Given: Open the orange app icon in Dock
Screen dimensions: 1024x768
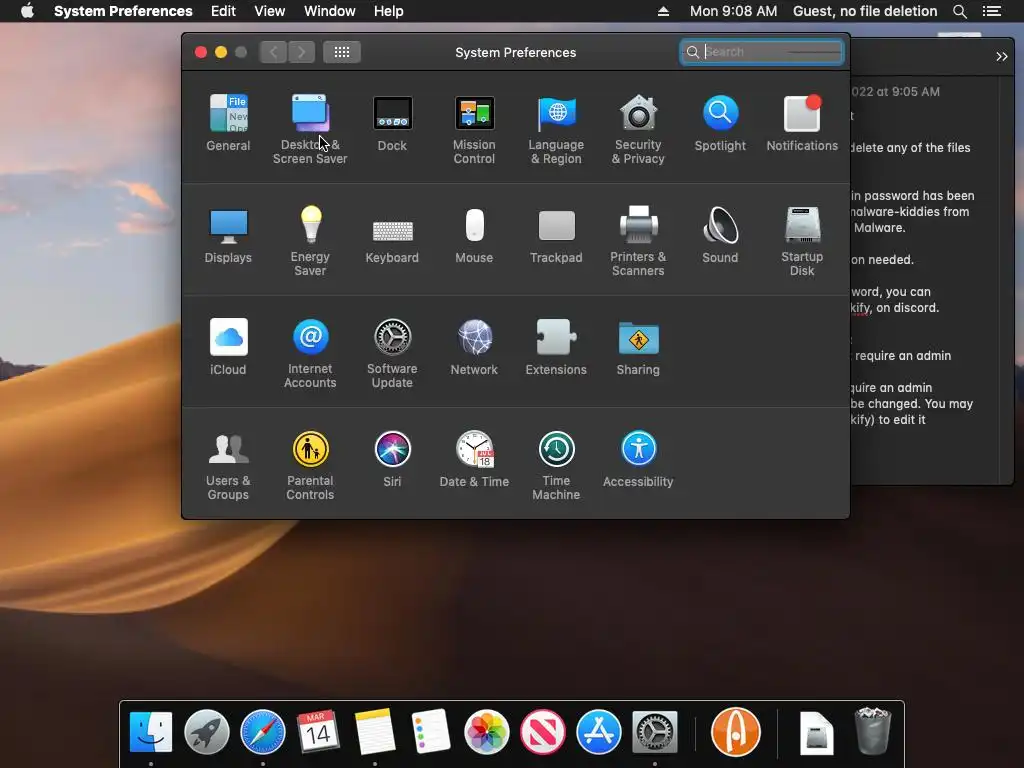Looking at the screenshot, I should tap(735, 732).
